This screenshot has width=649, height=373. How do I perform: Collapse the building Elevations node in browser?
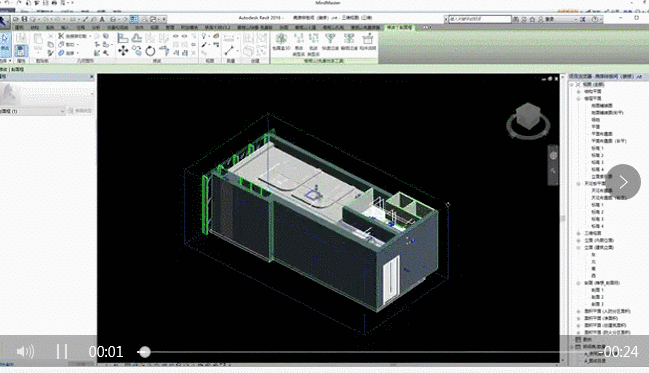(x=579, y=248)
